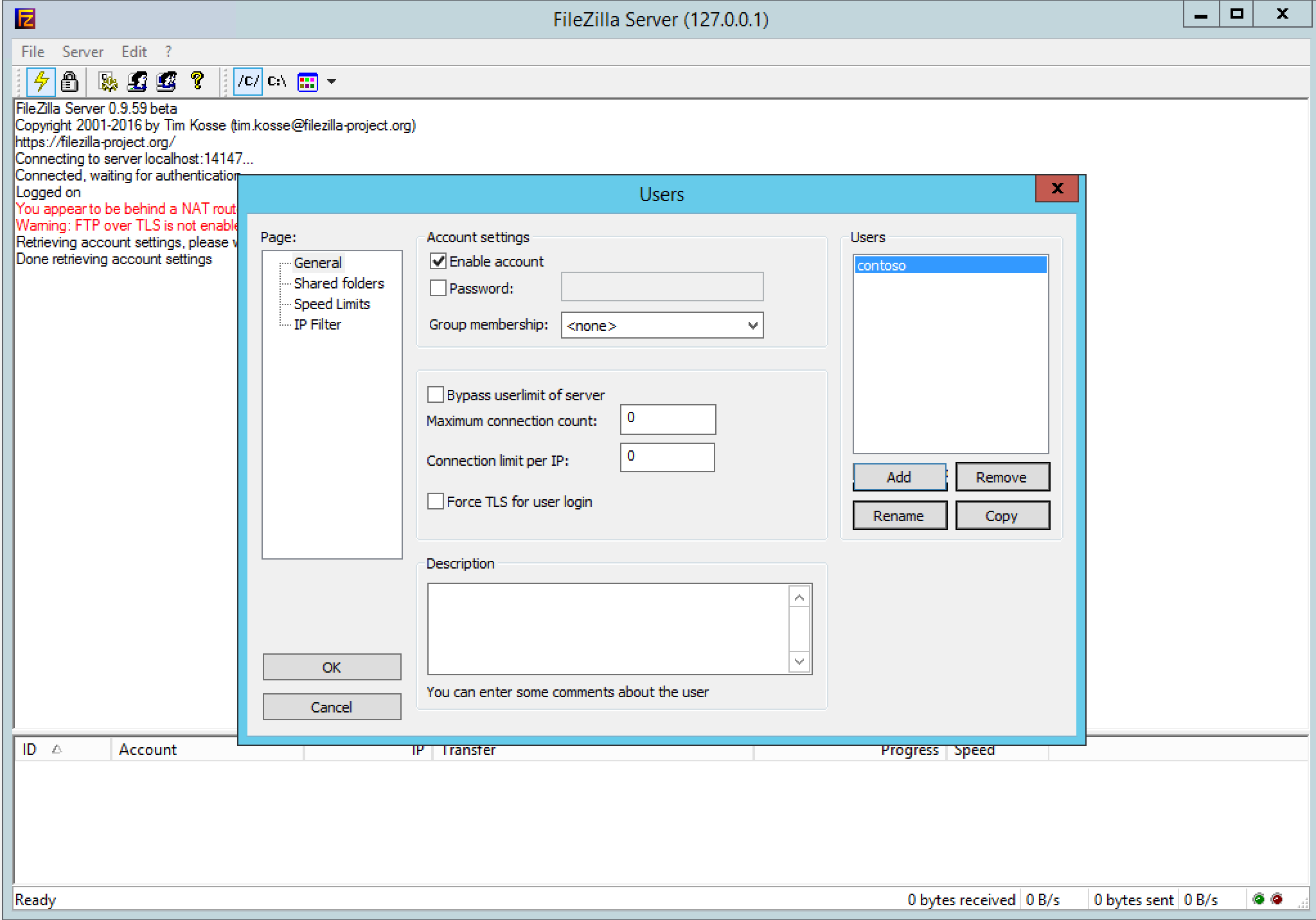
Task: Enable the Password checkbox
Action: pyautogui.click(x=438, y=288)
